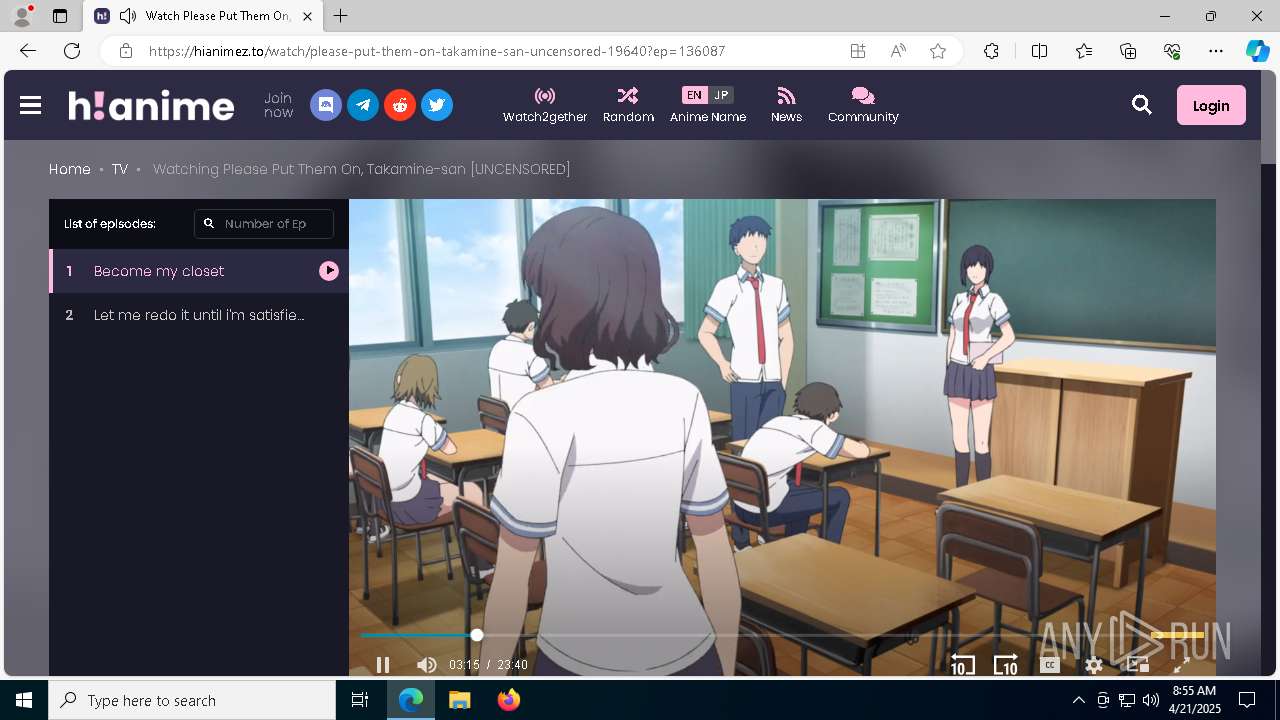The height and width of the screenshot is (720, 1280).
Task: Open the Telegram join link
Action: pyautogui.click(x=363, y=105)
